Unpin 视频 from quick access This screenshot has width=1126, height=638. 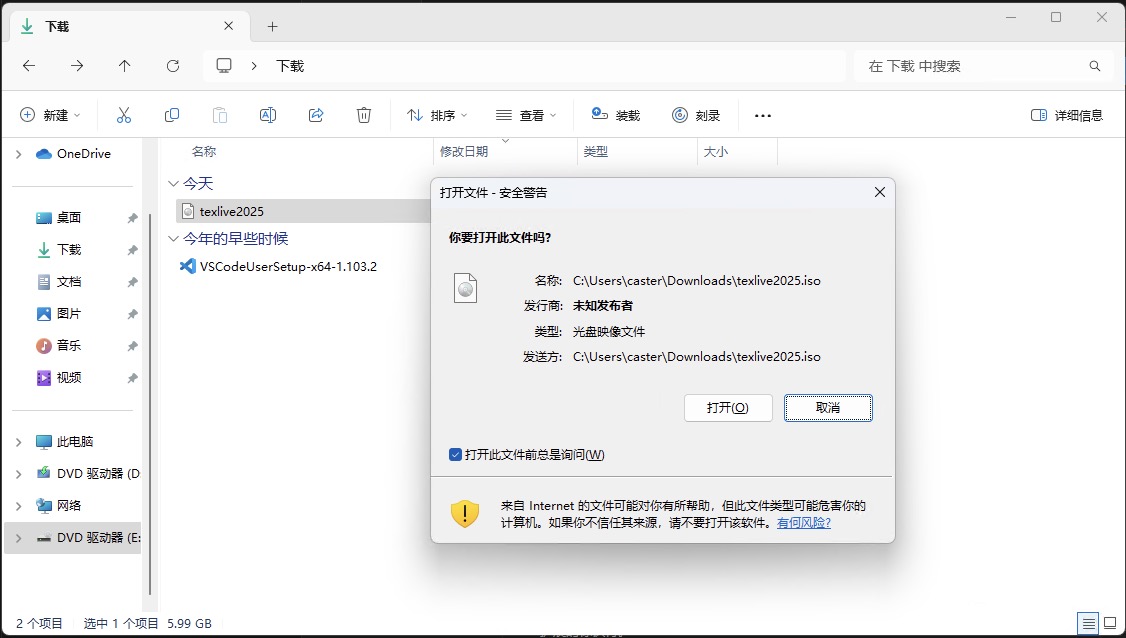pyautogui.click(x=132, y=378)
